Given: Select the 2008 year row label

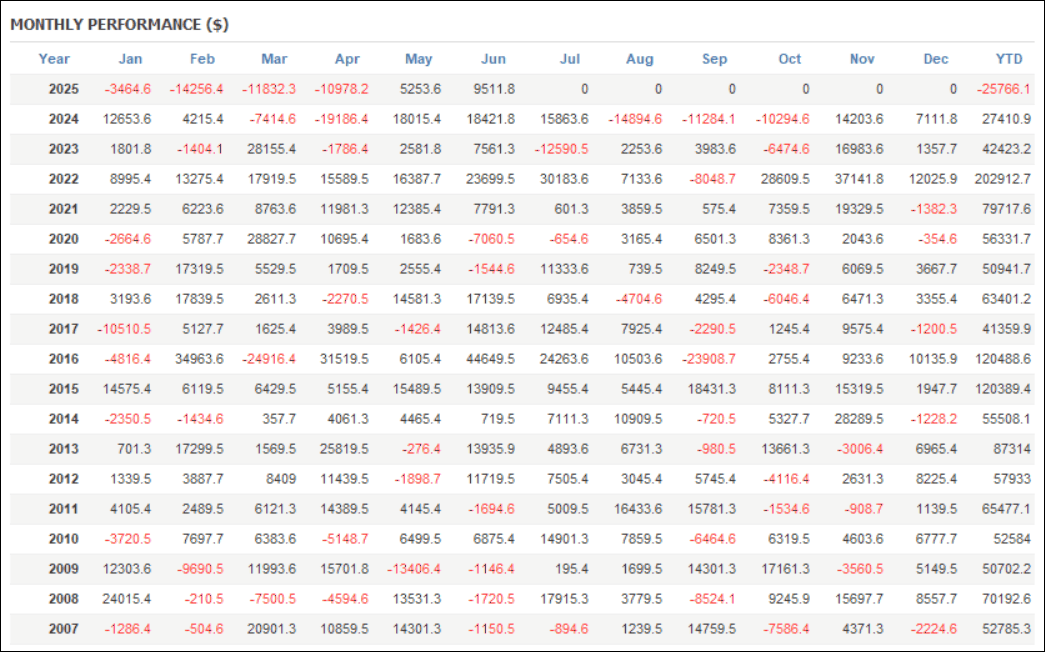Looking at the screenshot, I should (x=63, y=599).
